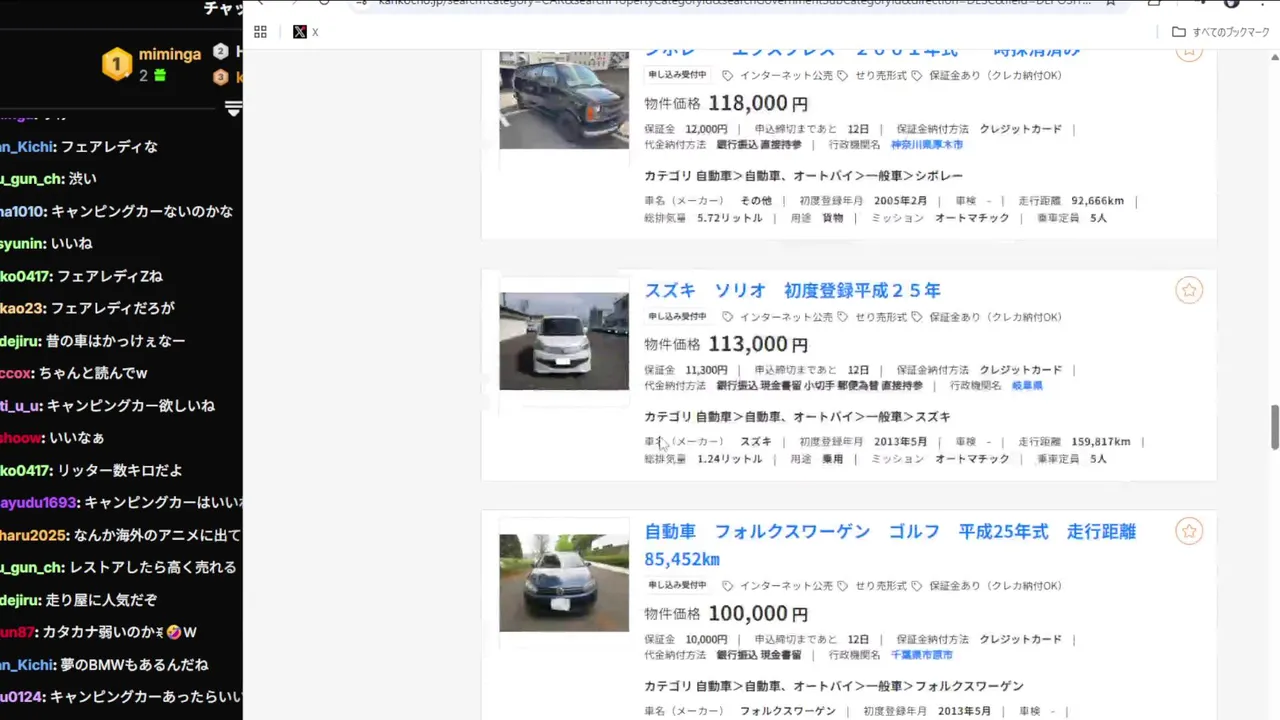Favorite the スズキ ソリオ listing with star
Viewport: 1280px width, 720px height.
[1189, 290]
